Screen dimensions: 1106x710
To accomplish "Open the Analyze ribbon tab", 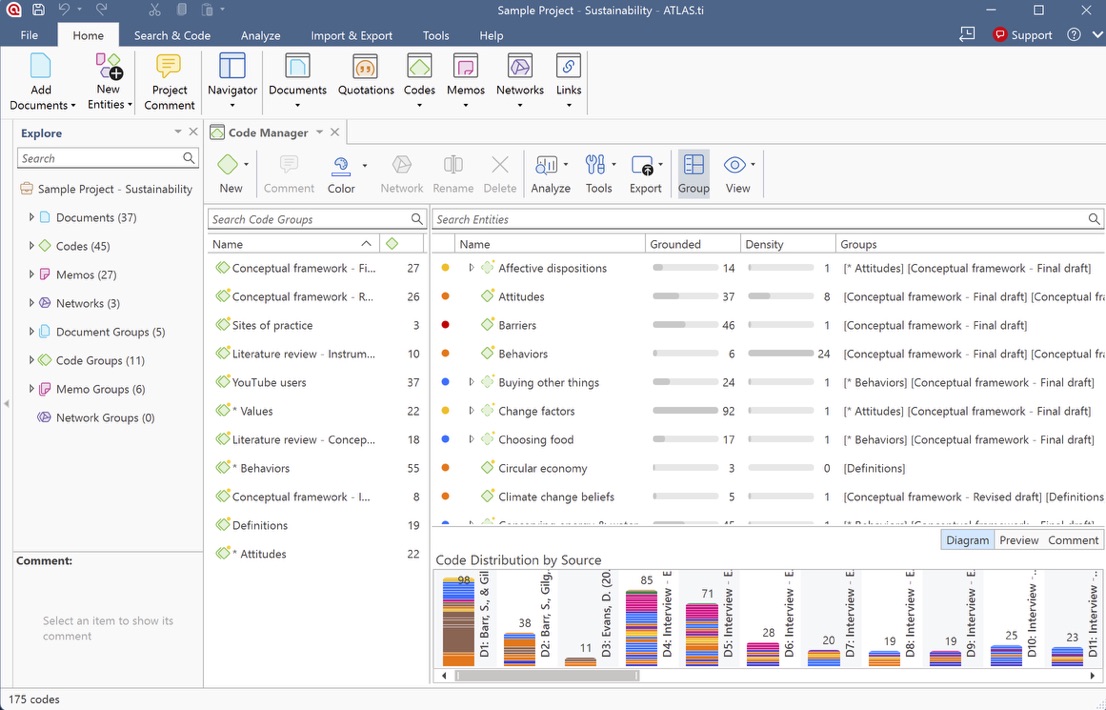I will pos(260,35).
